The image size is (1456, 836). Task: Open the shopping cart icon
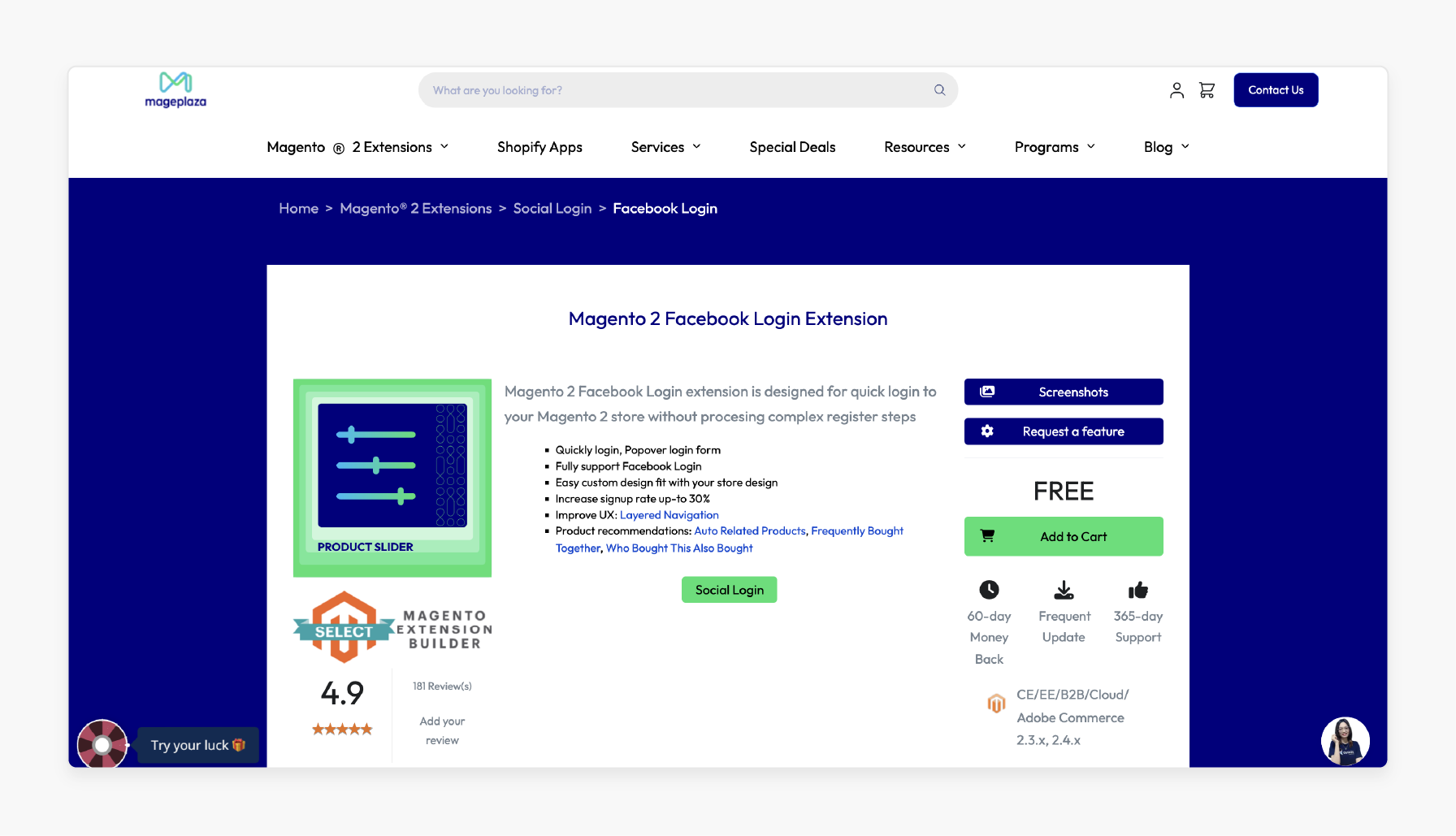pyautogui.click(x=1207, y=90)
